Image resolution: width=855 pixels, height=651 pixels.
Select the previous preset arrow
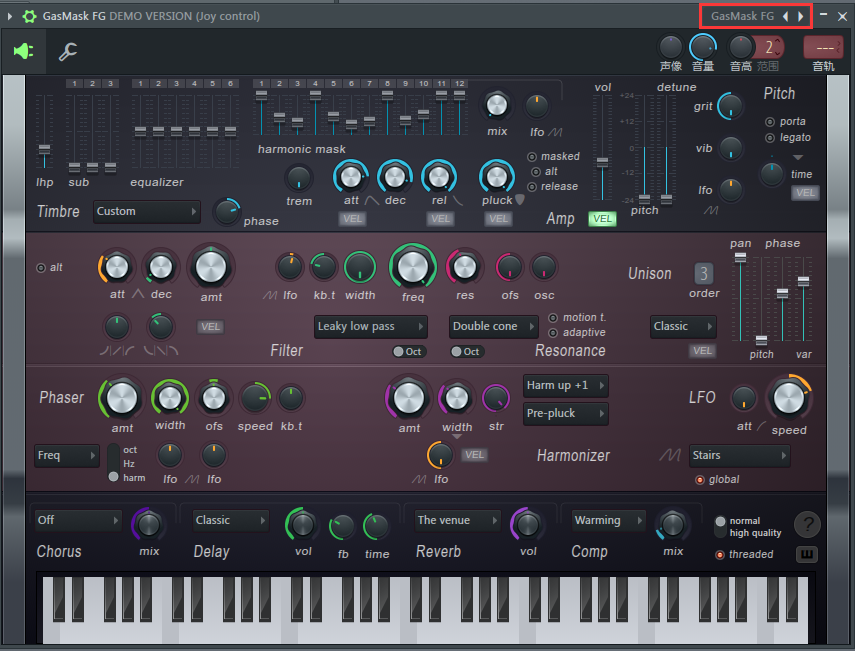pos(785,16)
